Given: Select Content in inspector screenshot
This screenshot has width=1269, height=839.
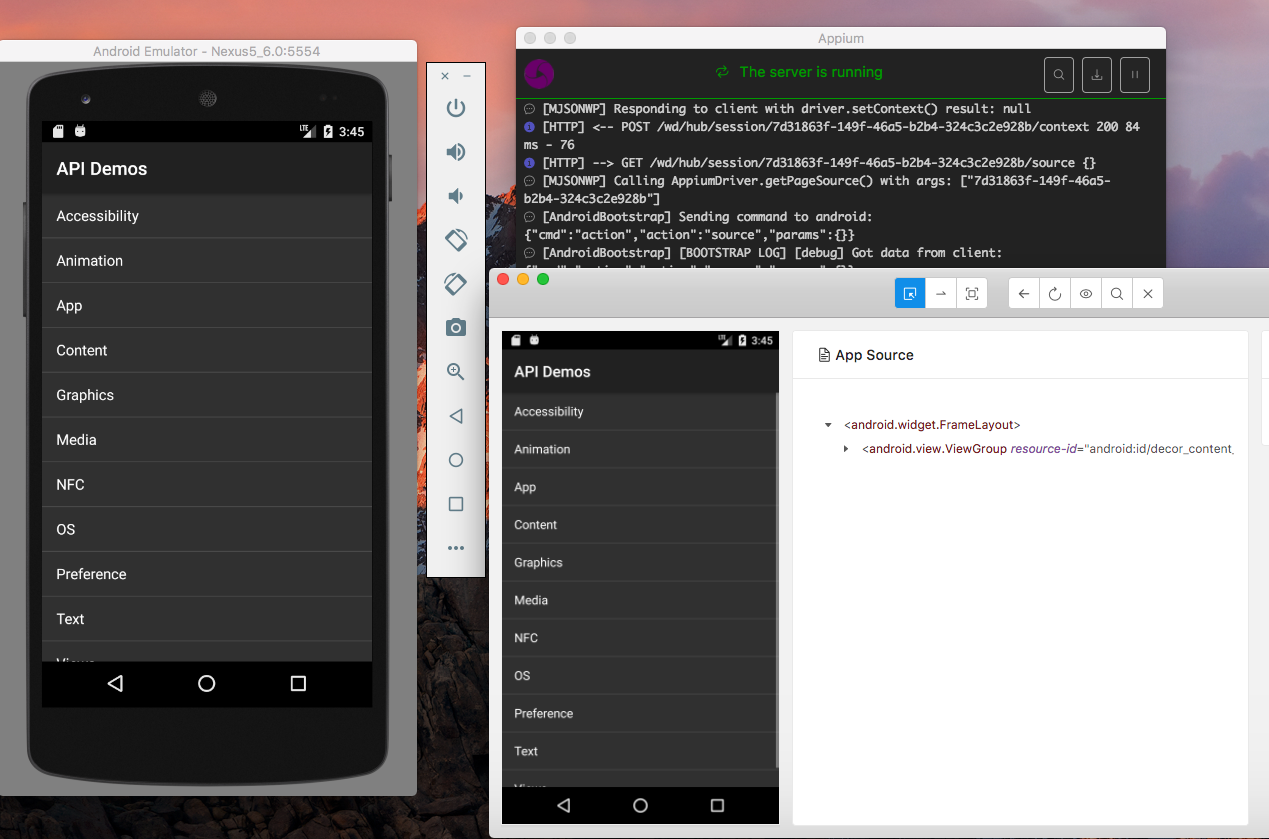Looking at the screenshot, I should coord(639,525).
